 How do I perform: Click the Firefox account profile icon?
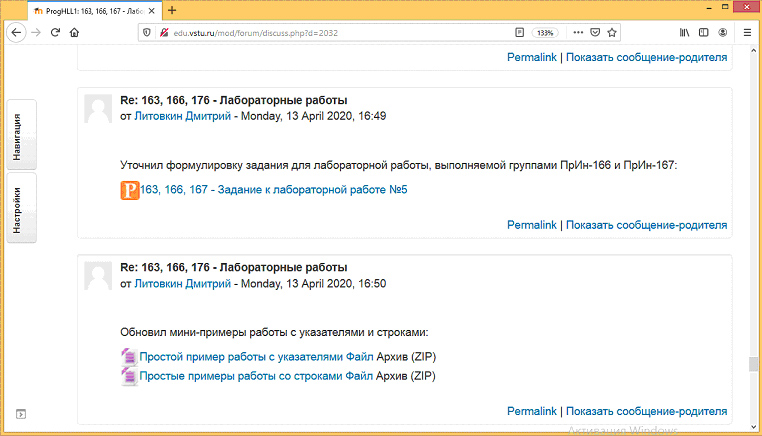[x=724, y=32]
